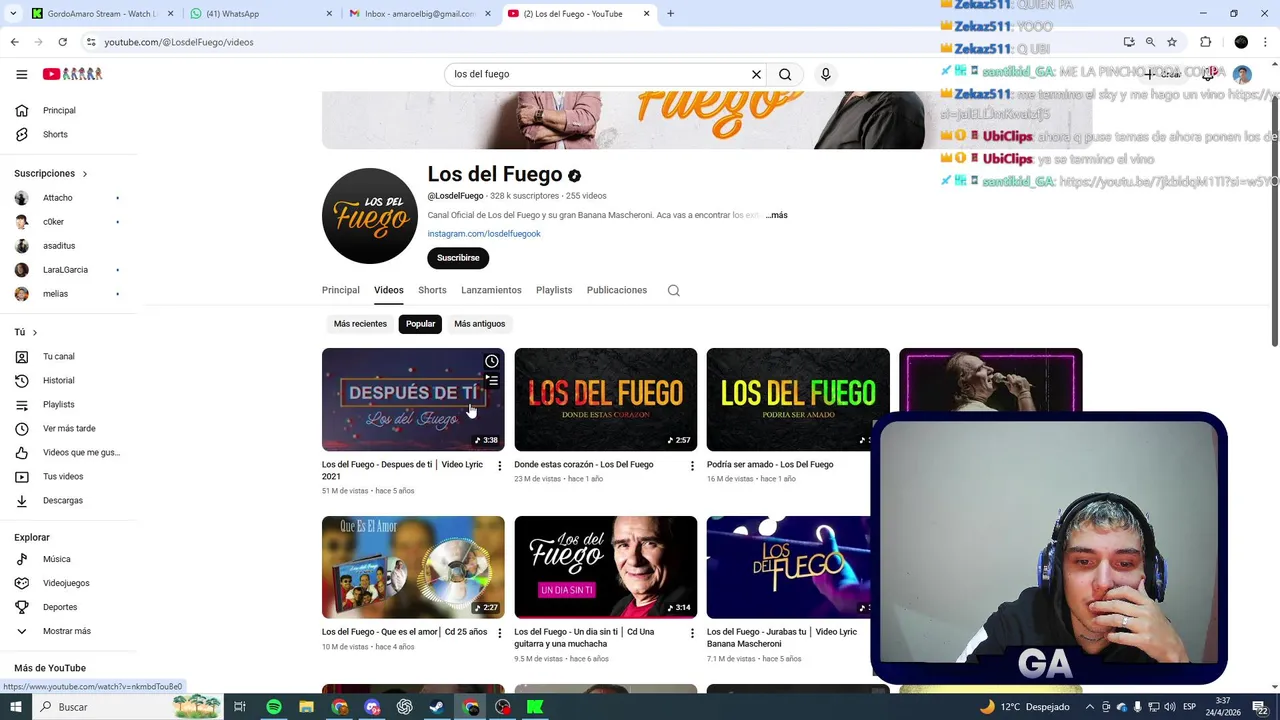
Task: Add Después de ti to queue
Action: [x=491, y=380]
